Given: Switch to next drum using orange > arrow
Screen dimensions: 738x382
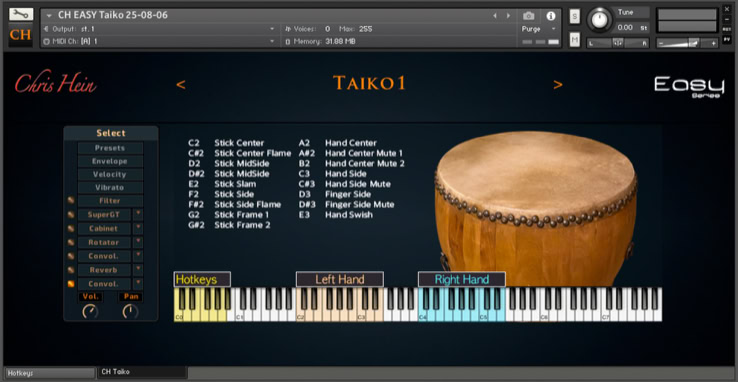Looking at the screenshot, I should pos(558,85).
